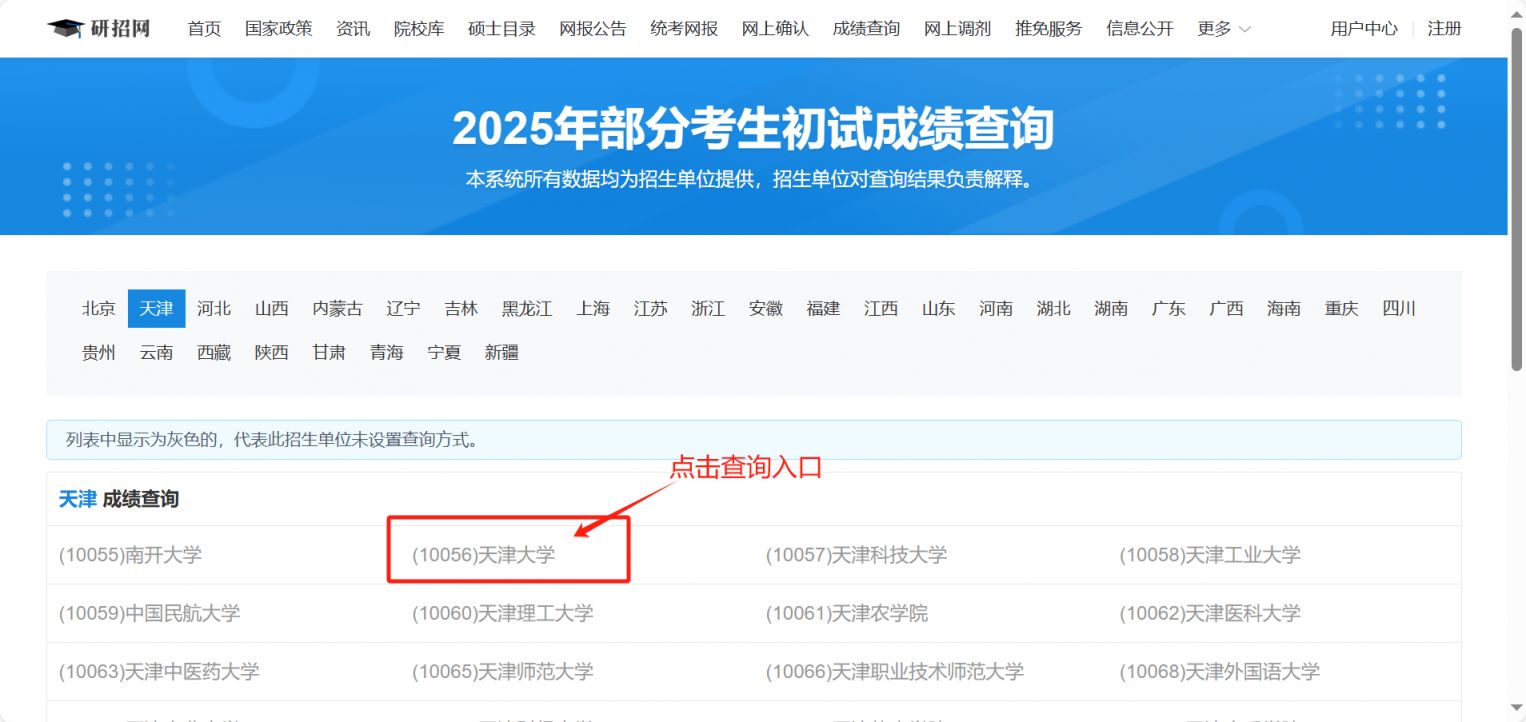Pick 安徽 from the province list
Viewport: 1526px width, 722px height.
pos(766,309)
